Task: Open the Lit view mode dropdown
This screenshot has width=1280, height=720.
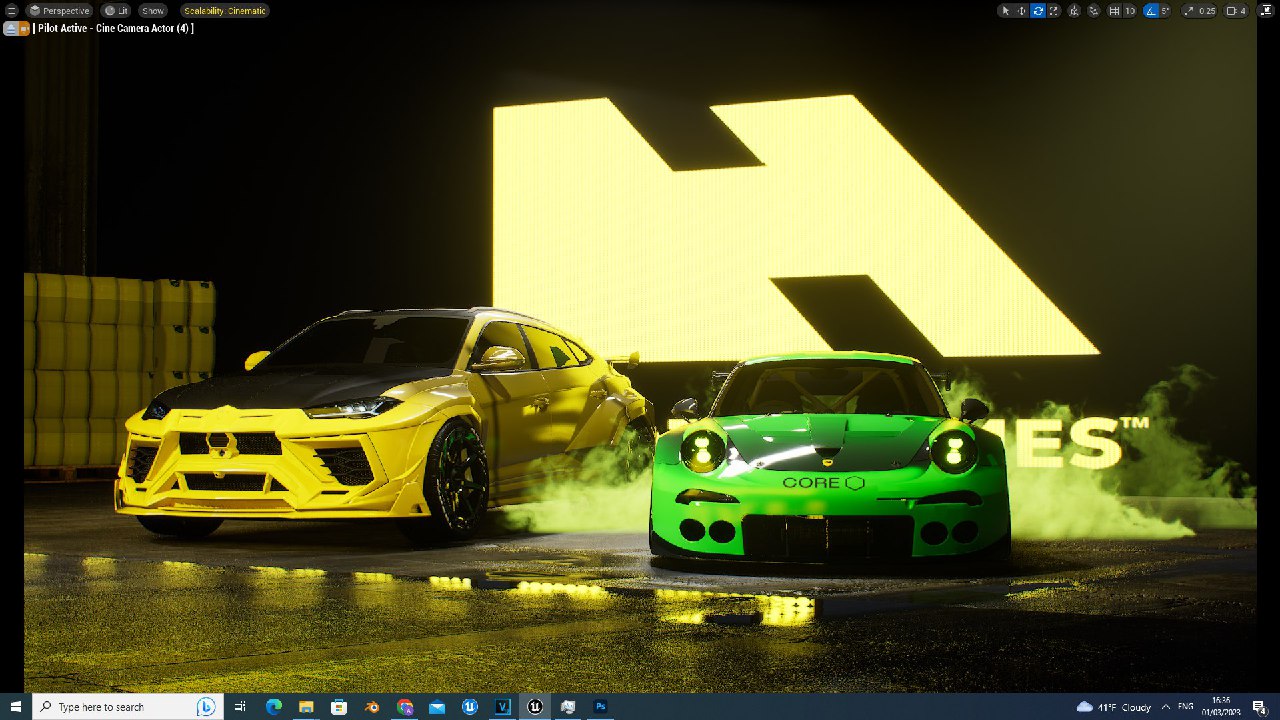Action: click(x=116, y=10)
